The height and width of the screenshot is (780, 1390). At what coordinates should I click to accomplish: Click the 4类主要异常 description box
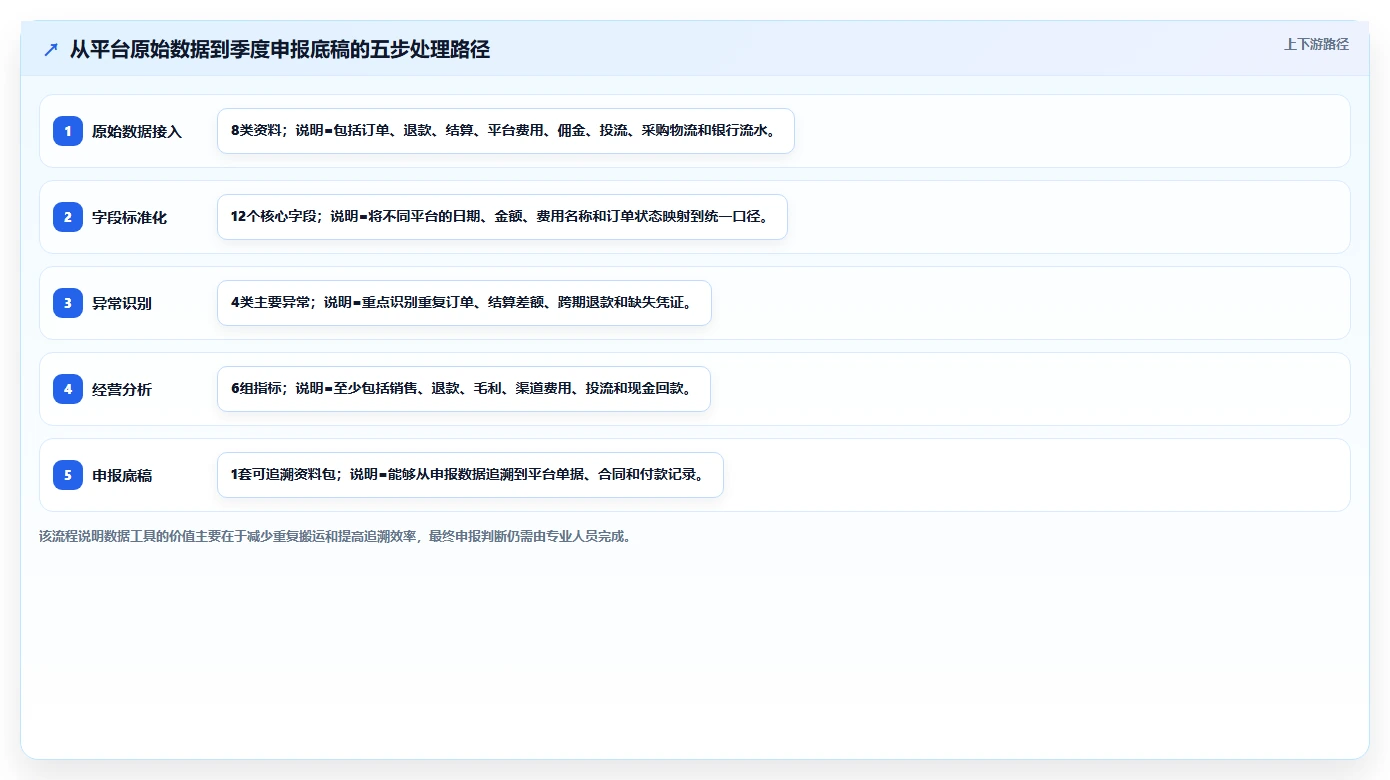click(x=464, y=303)
